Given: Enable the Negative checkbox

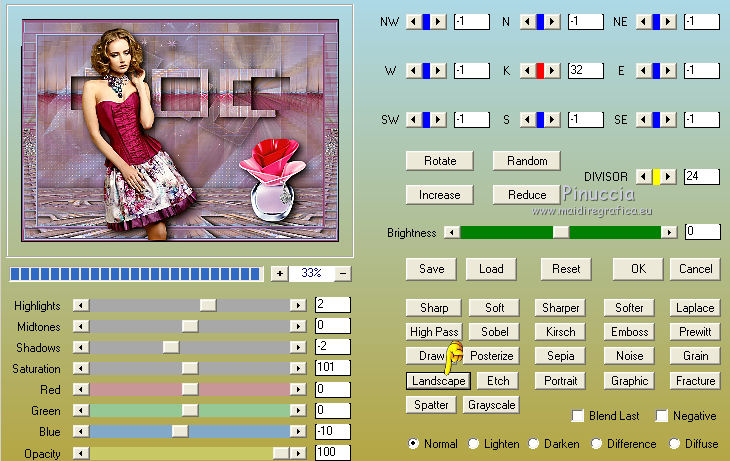Looking at the screenshot, I should [662, 416].
